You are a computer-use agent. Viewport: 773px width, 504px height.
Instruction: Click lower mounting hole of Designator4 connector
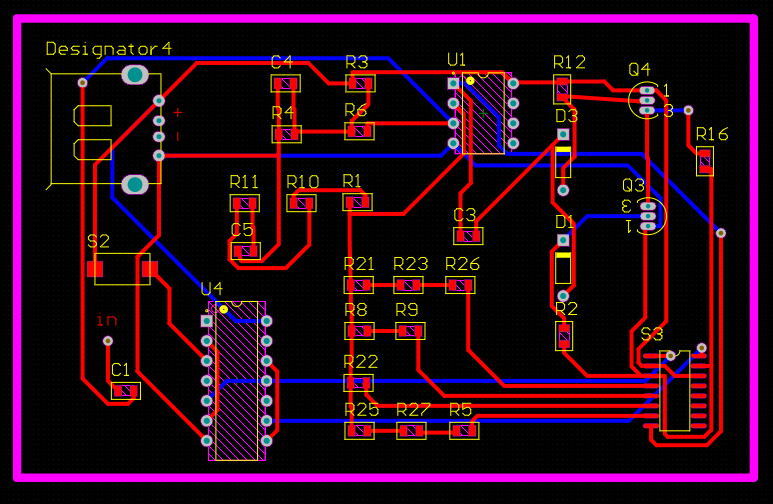tap(135, 184)
